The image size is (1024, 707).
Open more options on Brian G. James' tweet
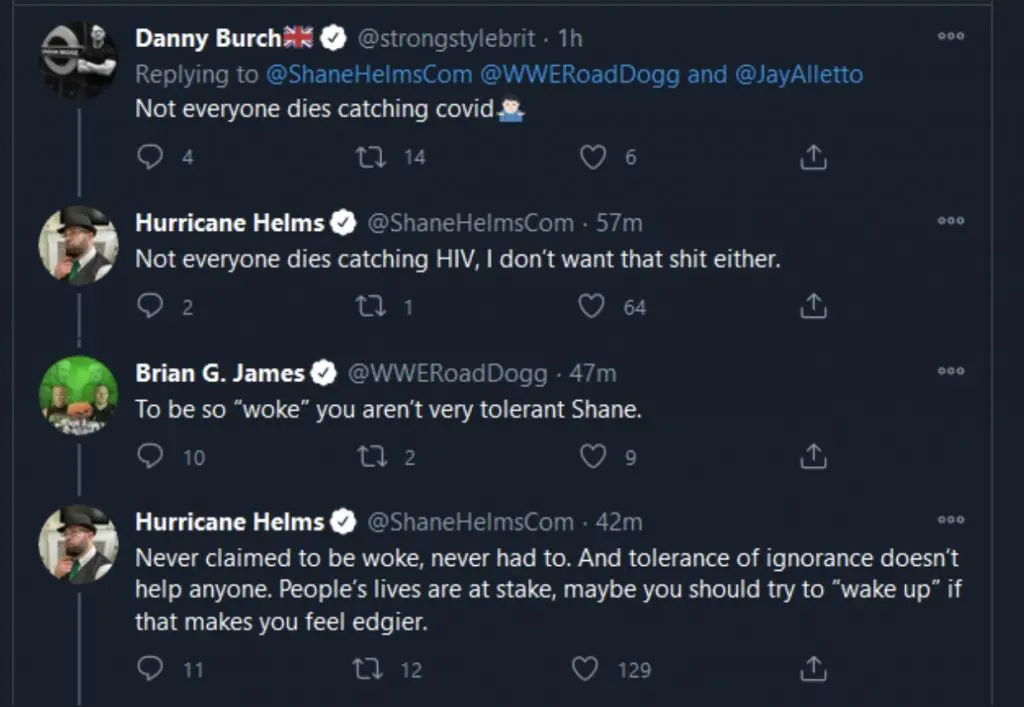click(x=950, y=371)
